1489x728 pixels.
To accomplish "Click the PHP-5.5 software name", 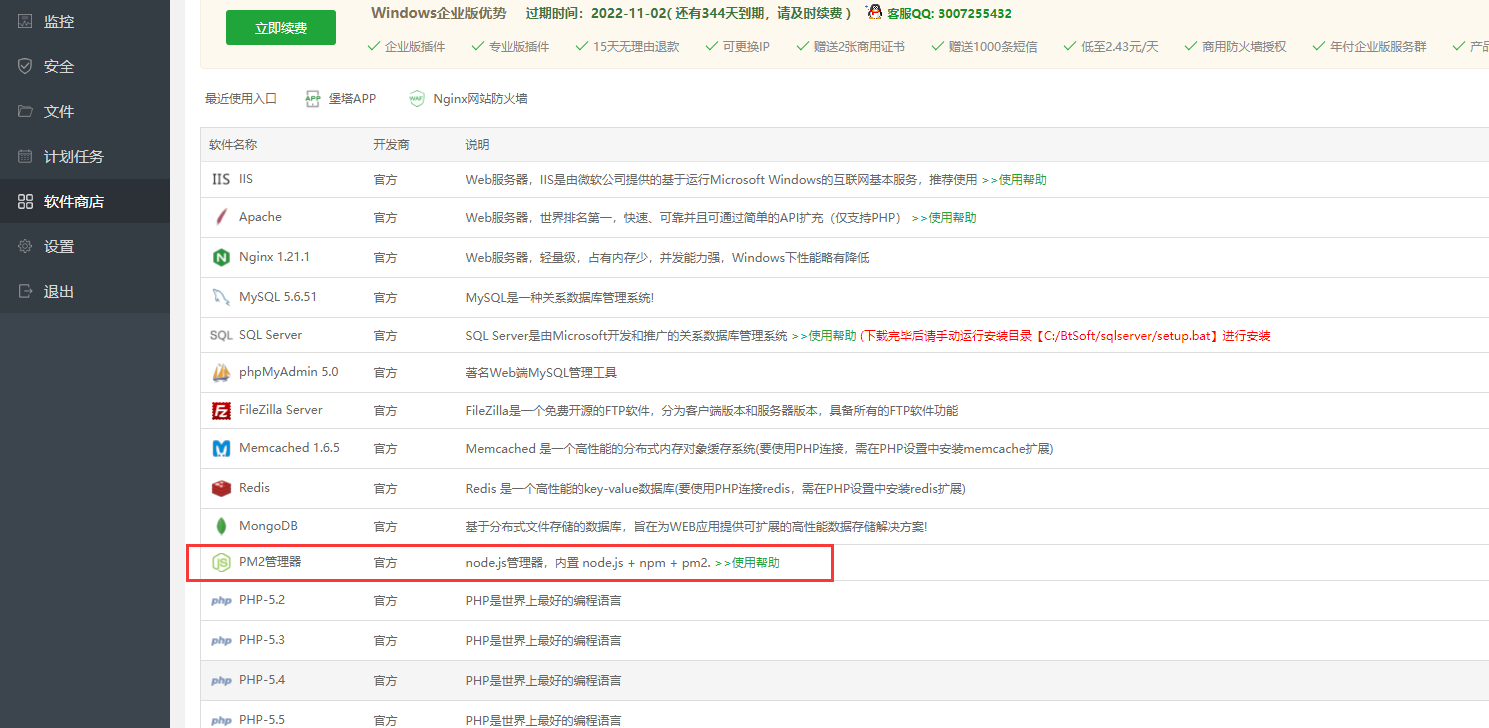I will [262, 719].
